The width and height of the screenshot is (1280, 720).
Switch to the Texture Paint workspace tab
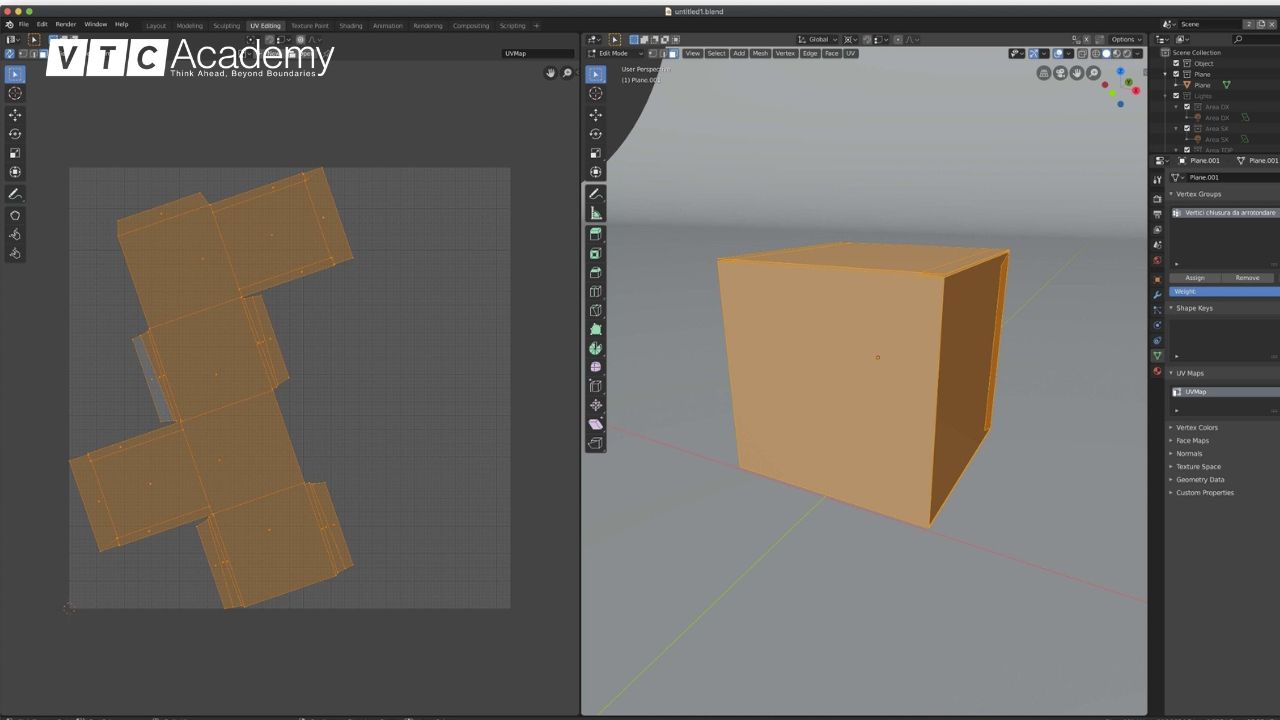click(309, 26)
